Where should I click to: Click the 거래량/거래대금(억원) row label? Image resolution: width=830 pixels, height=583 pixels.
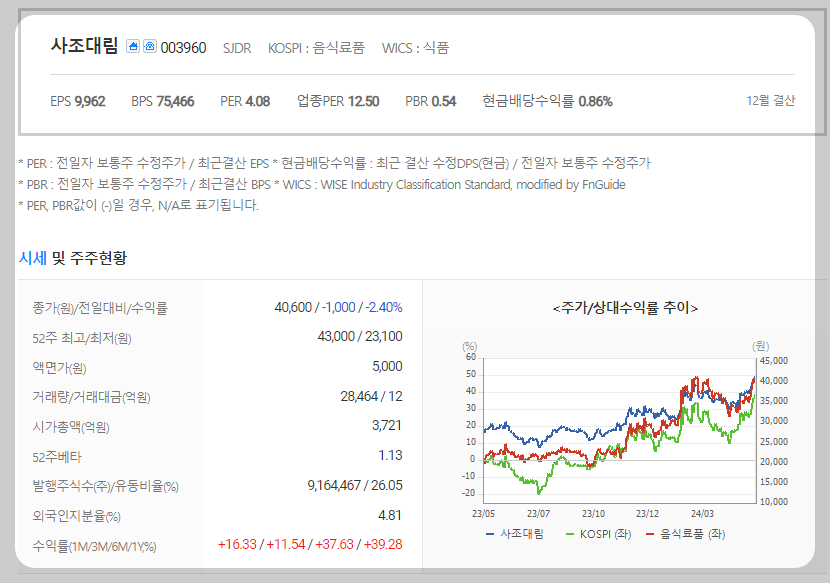coord(92,397)
